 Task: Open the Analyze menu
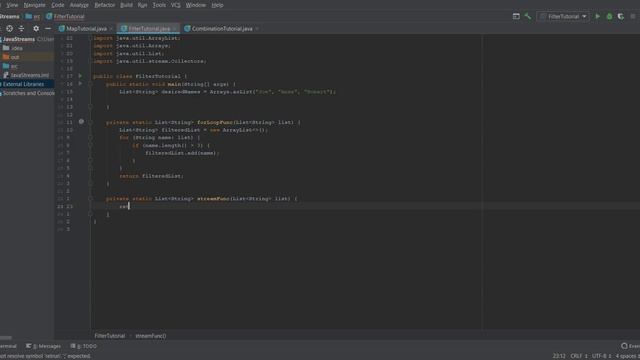pos(79,5)
